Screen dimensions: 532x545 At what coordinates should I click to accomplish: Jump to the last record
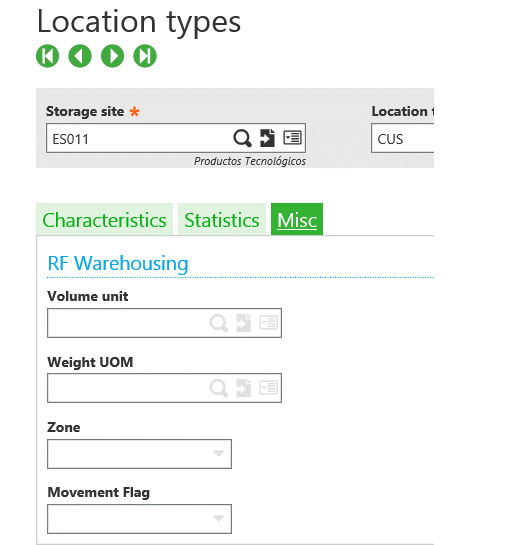(145, 56)
